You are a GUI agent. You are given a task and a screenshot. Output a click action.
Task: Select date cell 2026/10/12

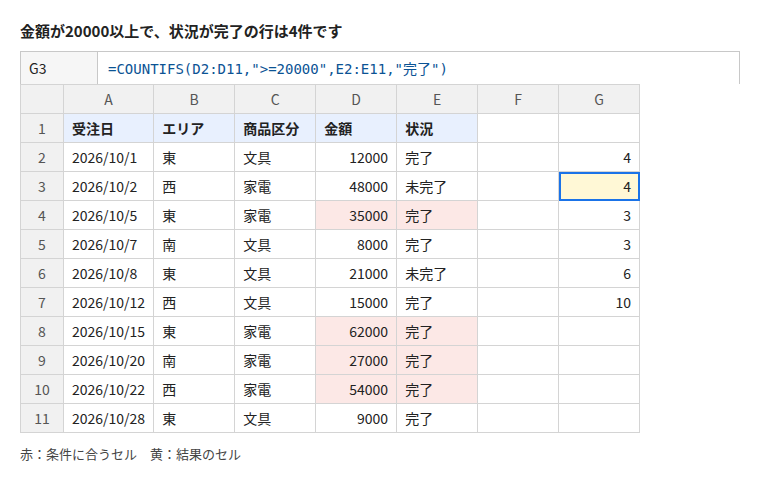point(109,302)
